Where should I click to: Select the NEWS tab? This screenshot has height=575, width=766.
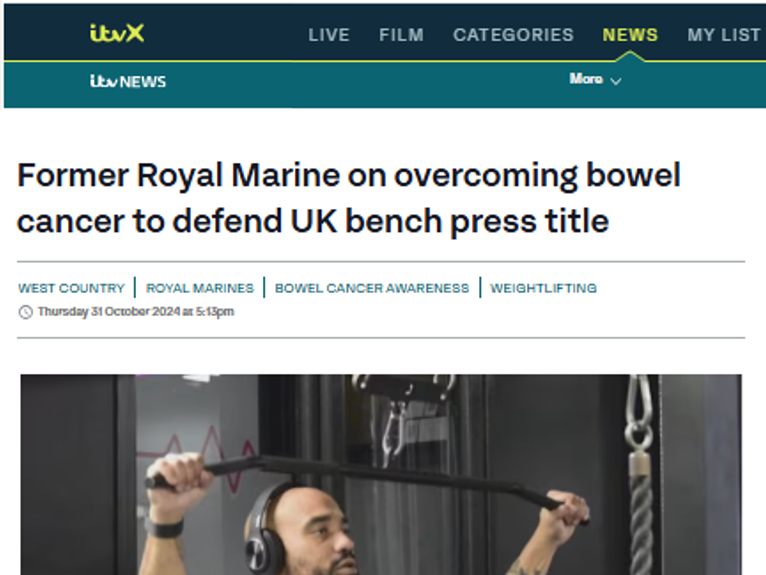click(630, 35)
